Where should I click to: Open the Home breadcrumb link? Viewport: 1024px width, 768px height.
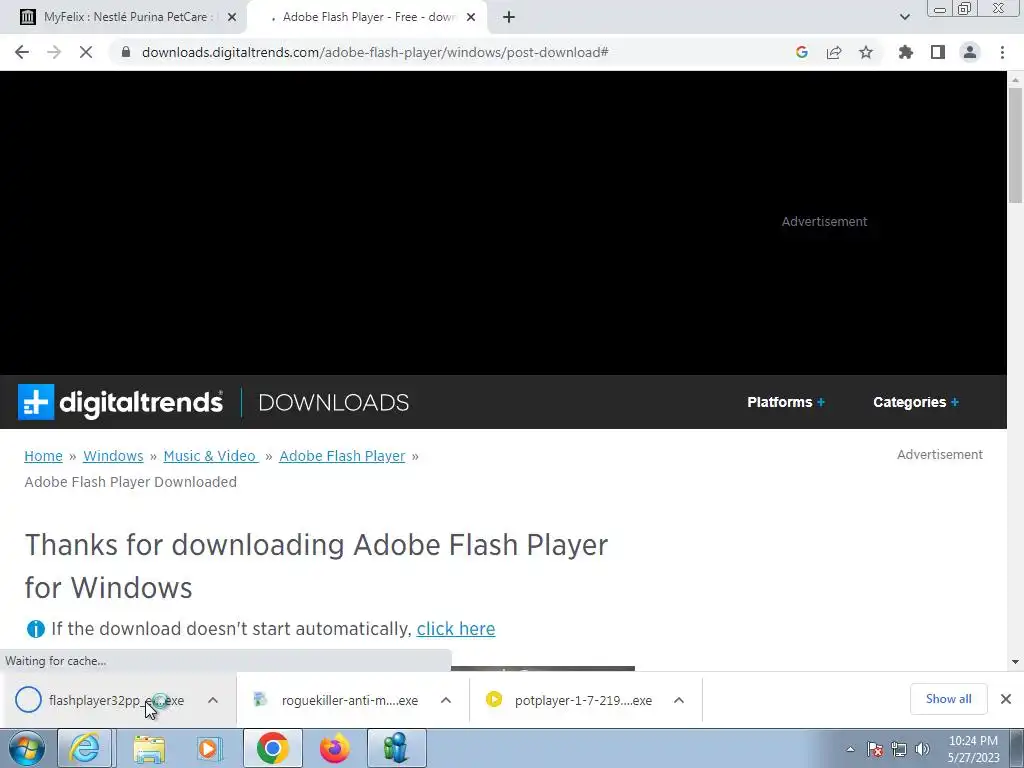tap(43, 456)
